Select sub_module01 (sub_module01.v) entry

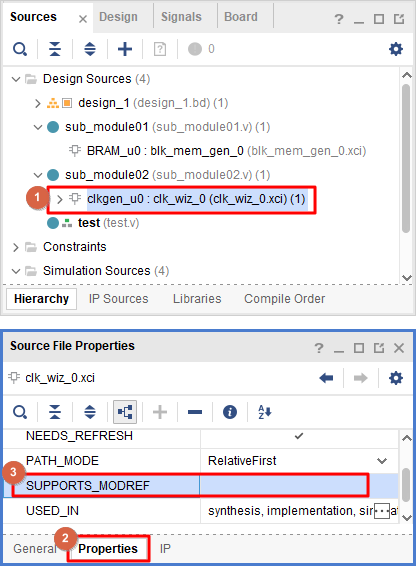[x=168, y=127]
